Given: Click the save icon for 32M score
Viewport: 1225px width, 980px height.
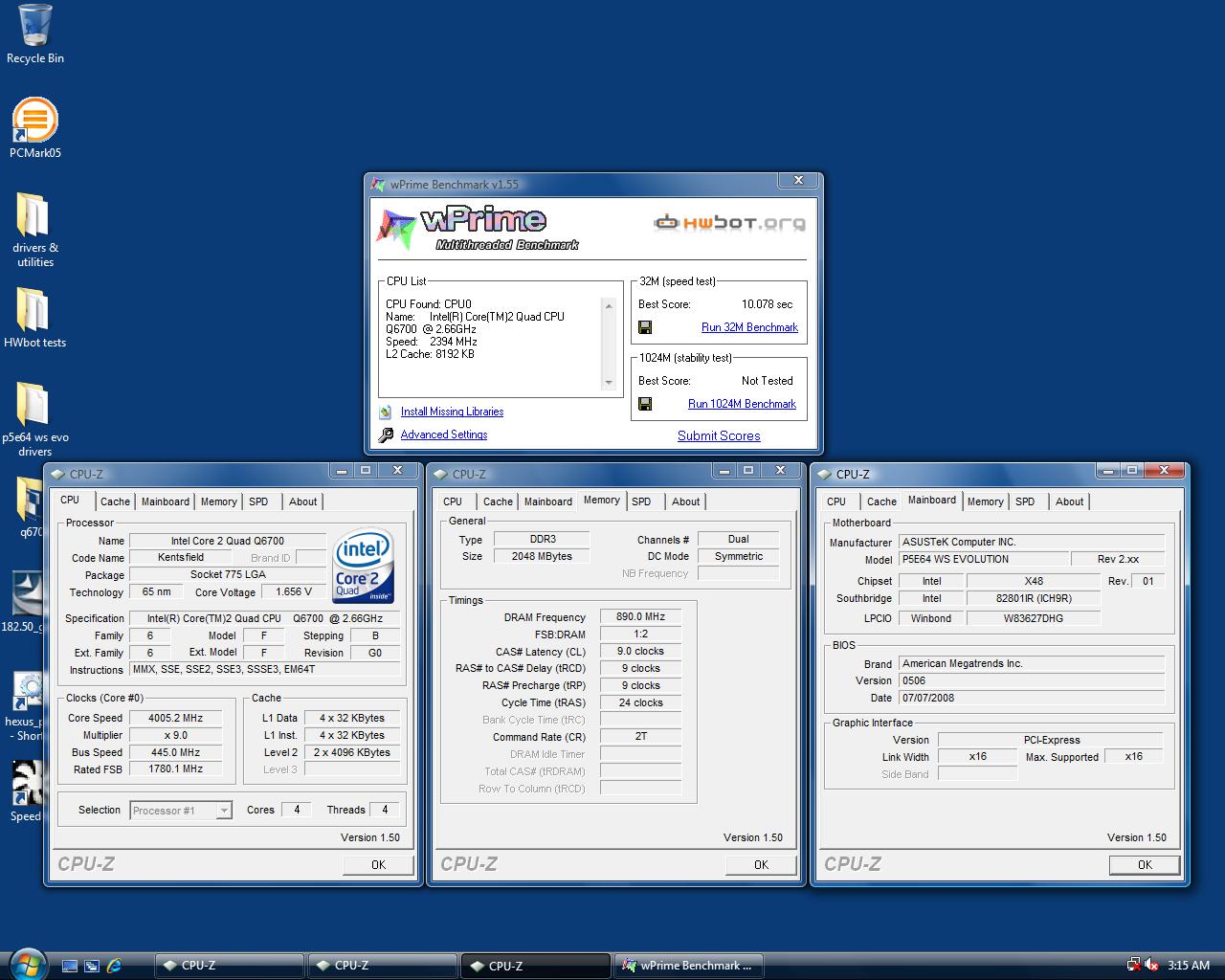Looking at the screenshot, I should pos(645,327).
